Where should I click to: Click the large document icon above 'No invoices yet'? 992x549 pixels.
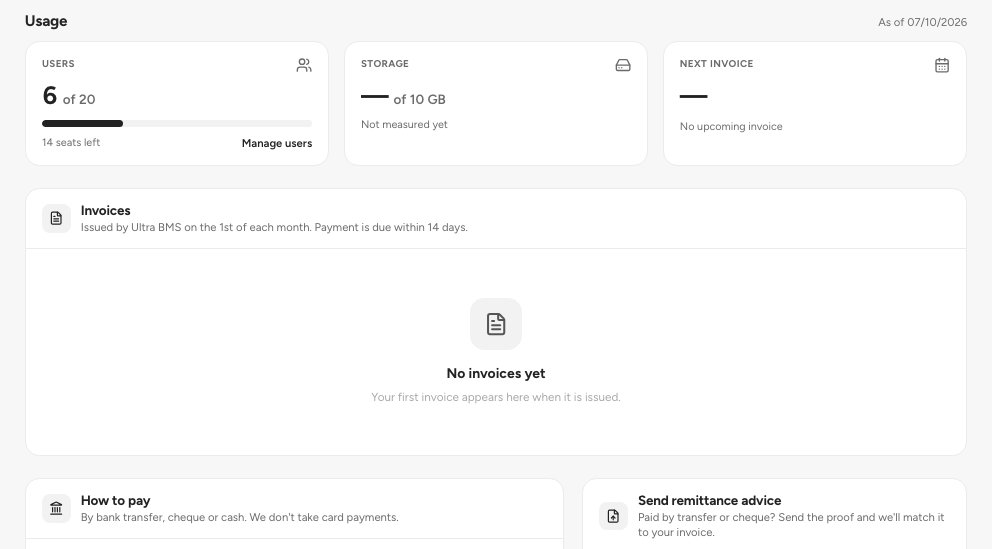click(496, 324)
